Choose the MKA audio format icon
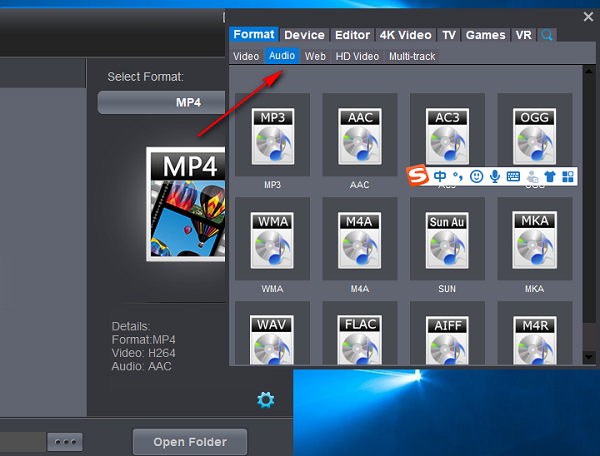Screen dimensions: 600x456 pyautogui.click(x=534, y=240)
